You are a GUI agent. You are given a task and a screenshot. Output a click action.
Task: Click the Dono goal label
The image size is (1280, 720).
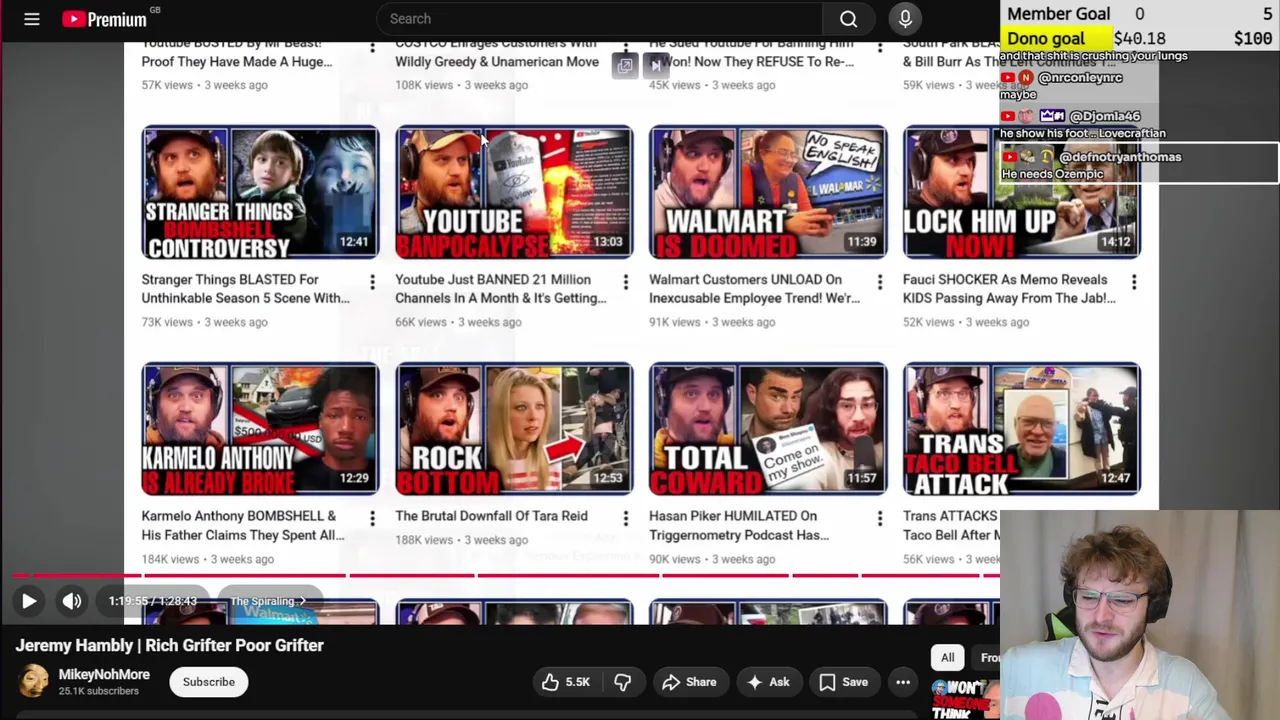1045,38
